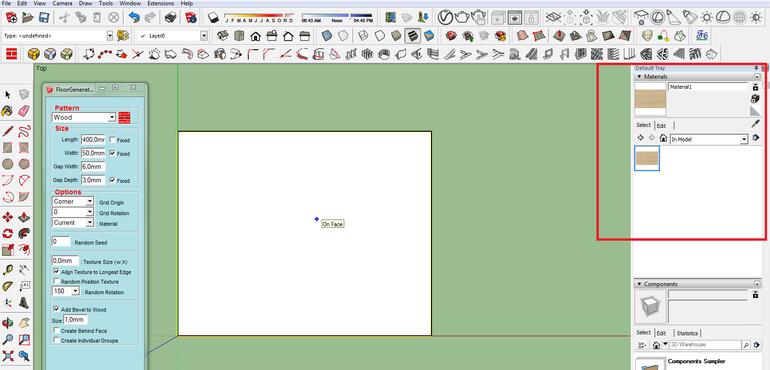
Task: Open the FloorGenerator red brick toolbar icon
Action: [x=11, y=54]
